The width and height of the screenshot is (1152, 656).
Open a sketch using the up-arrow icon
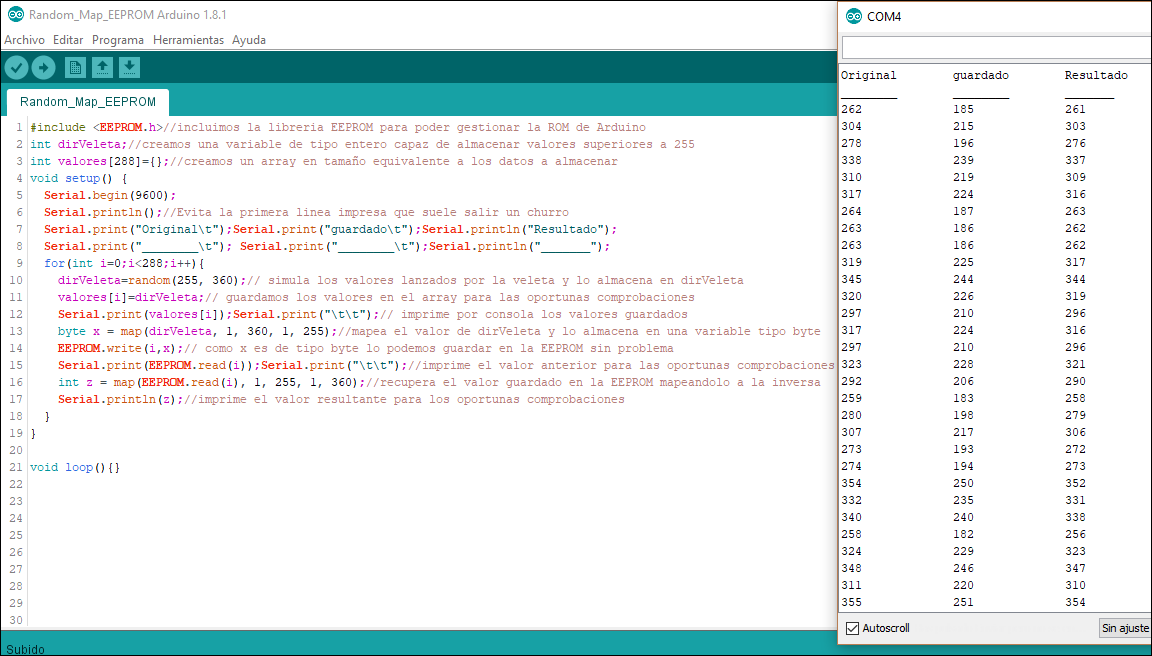pos(102,67)
